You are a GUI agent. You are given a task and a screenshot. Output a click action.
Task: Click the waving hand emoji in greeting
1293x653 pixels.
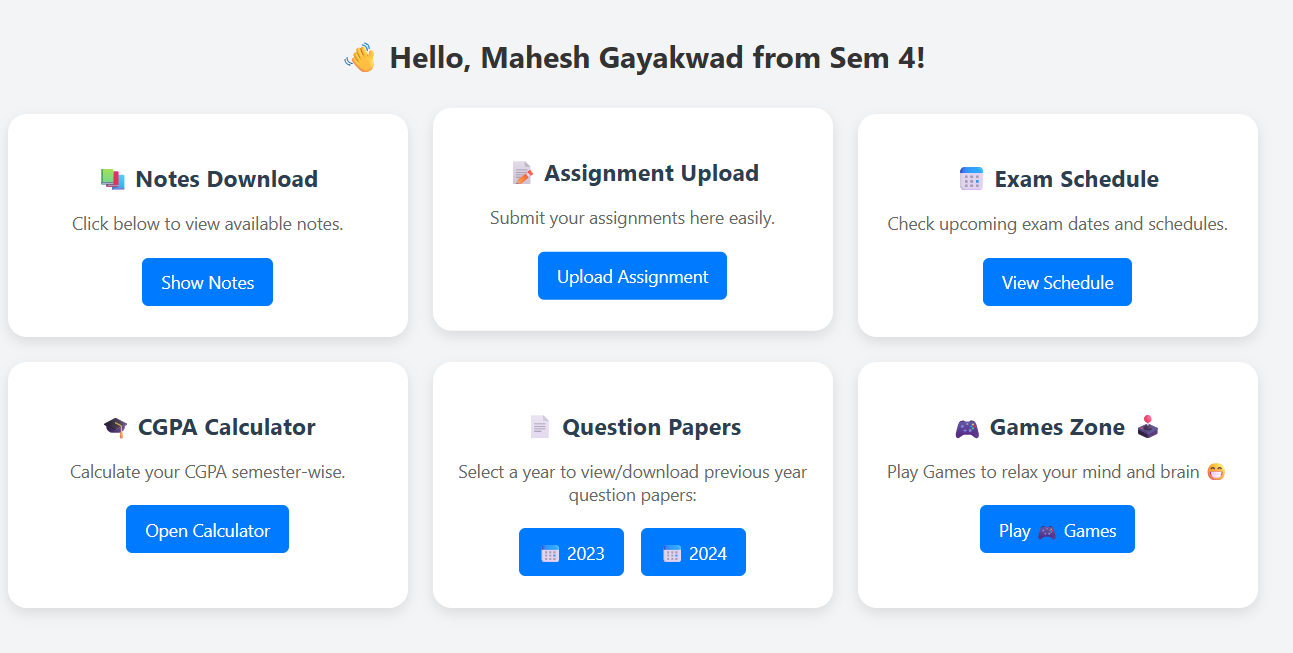coord(359,58)
